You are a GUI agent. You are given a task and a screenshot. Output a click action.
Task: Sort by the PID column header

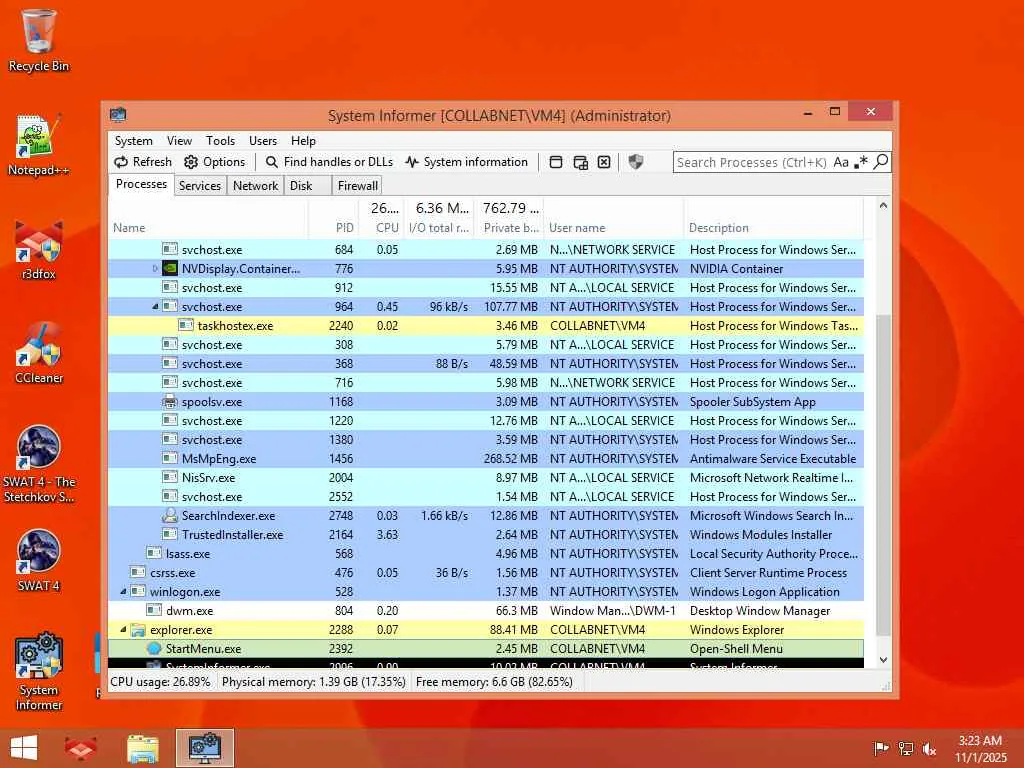point(333,228)
